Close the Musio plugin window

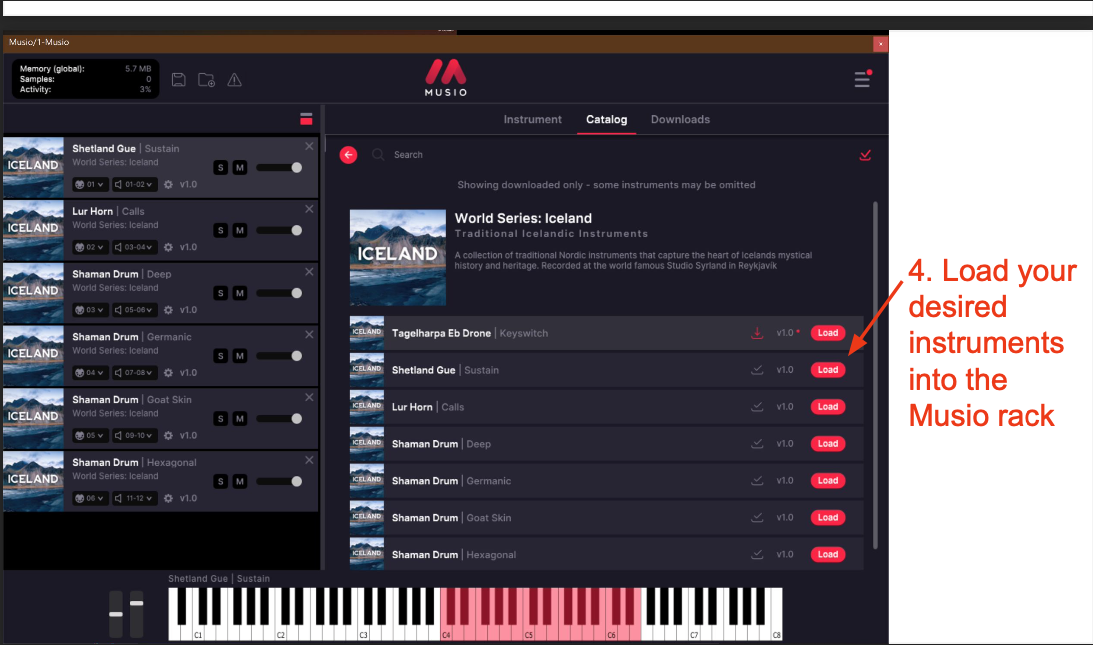click(x=880, y=44)
